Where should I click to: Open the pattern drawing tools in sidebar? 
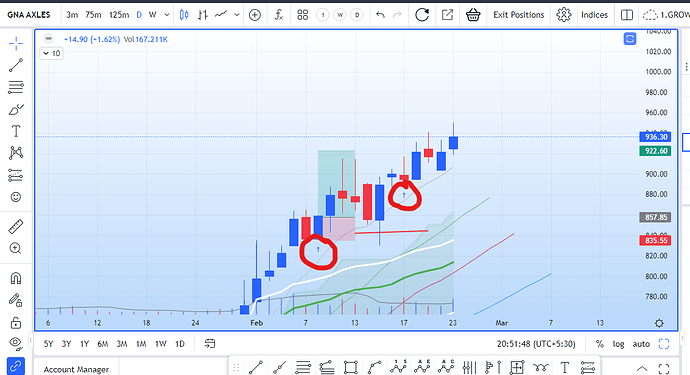coord(16,153)
